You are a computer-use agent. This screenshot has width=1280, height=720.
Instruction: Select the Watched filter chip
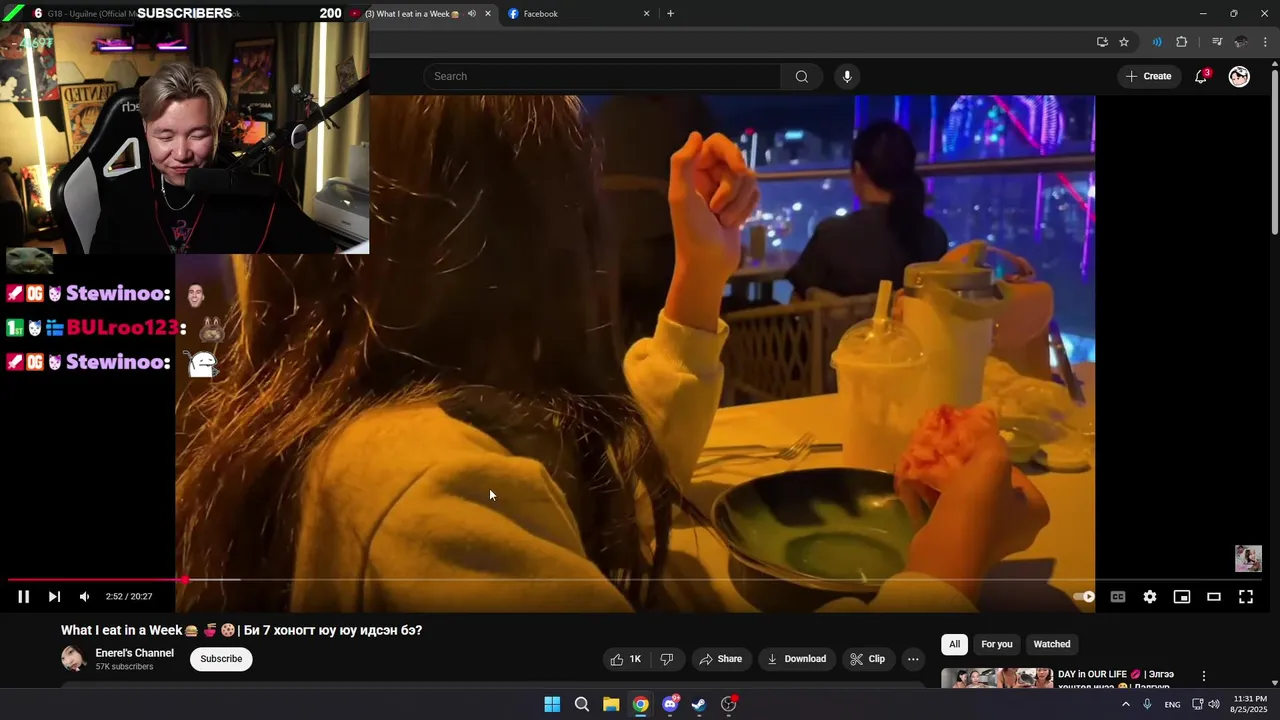1052,644
